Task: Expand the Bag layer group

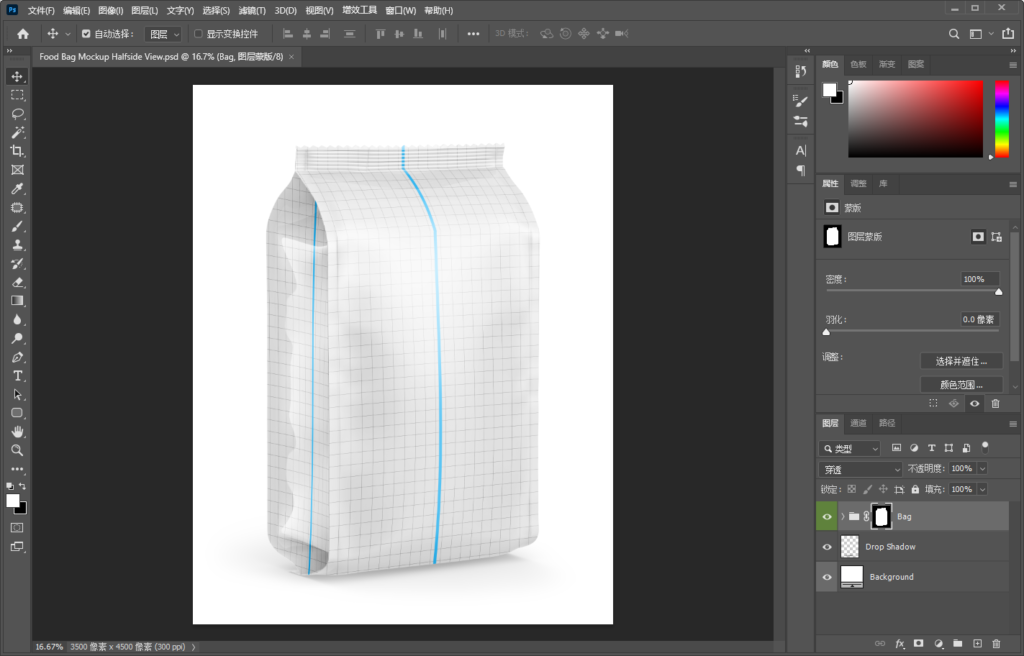Action: click(x=842, y=517)
